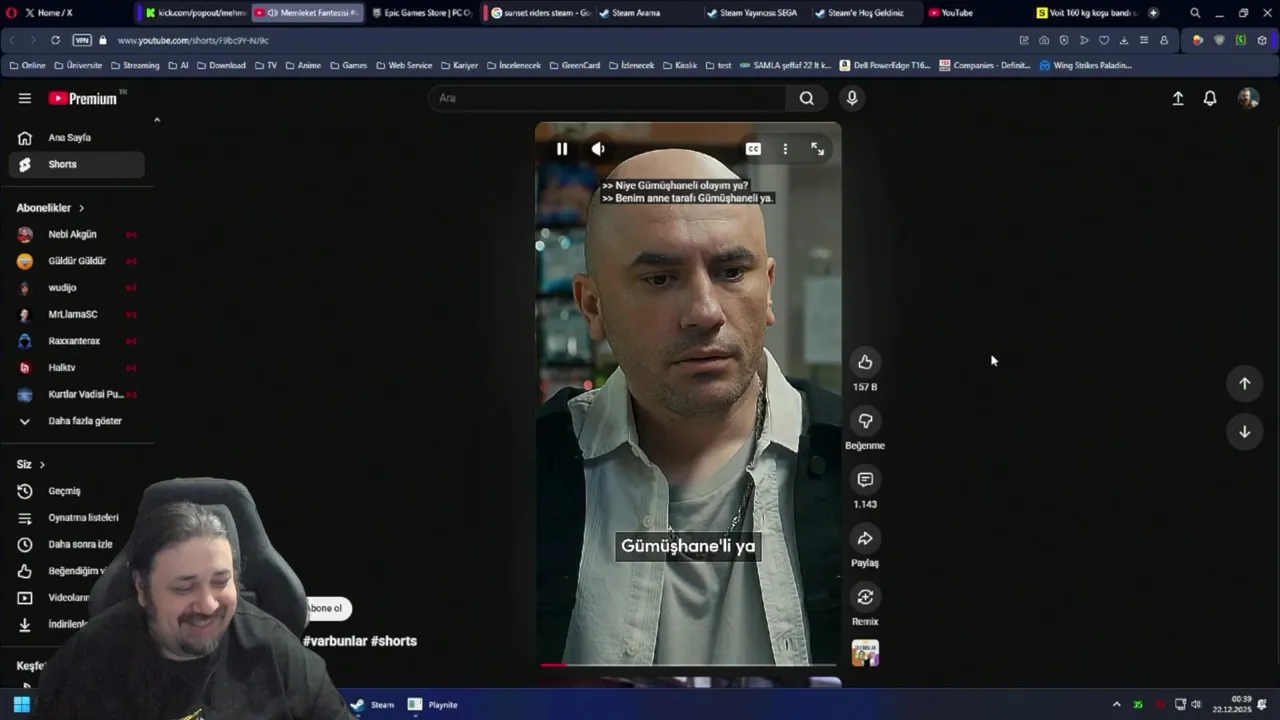
Task: Open Playnite from the taskbar
Action: pyautogui.click(x=433, y=705)
